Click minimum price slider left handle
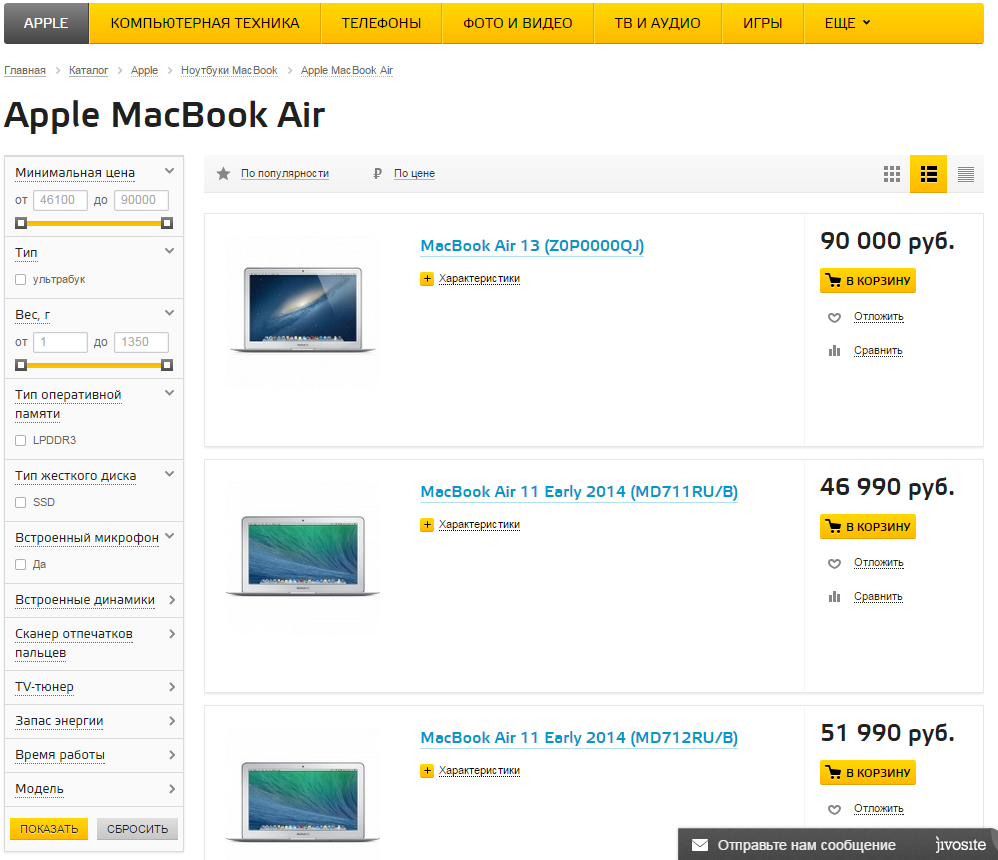This screenshot has width=998, height=860. click(21, 223)
